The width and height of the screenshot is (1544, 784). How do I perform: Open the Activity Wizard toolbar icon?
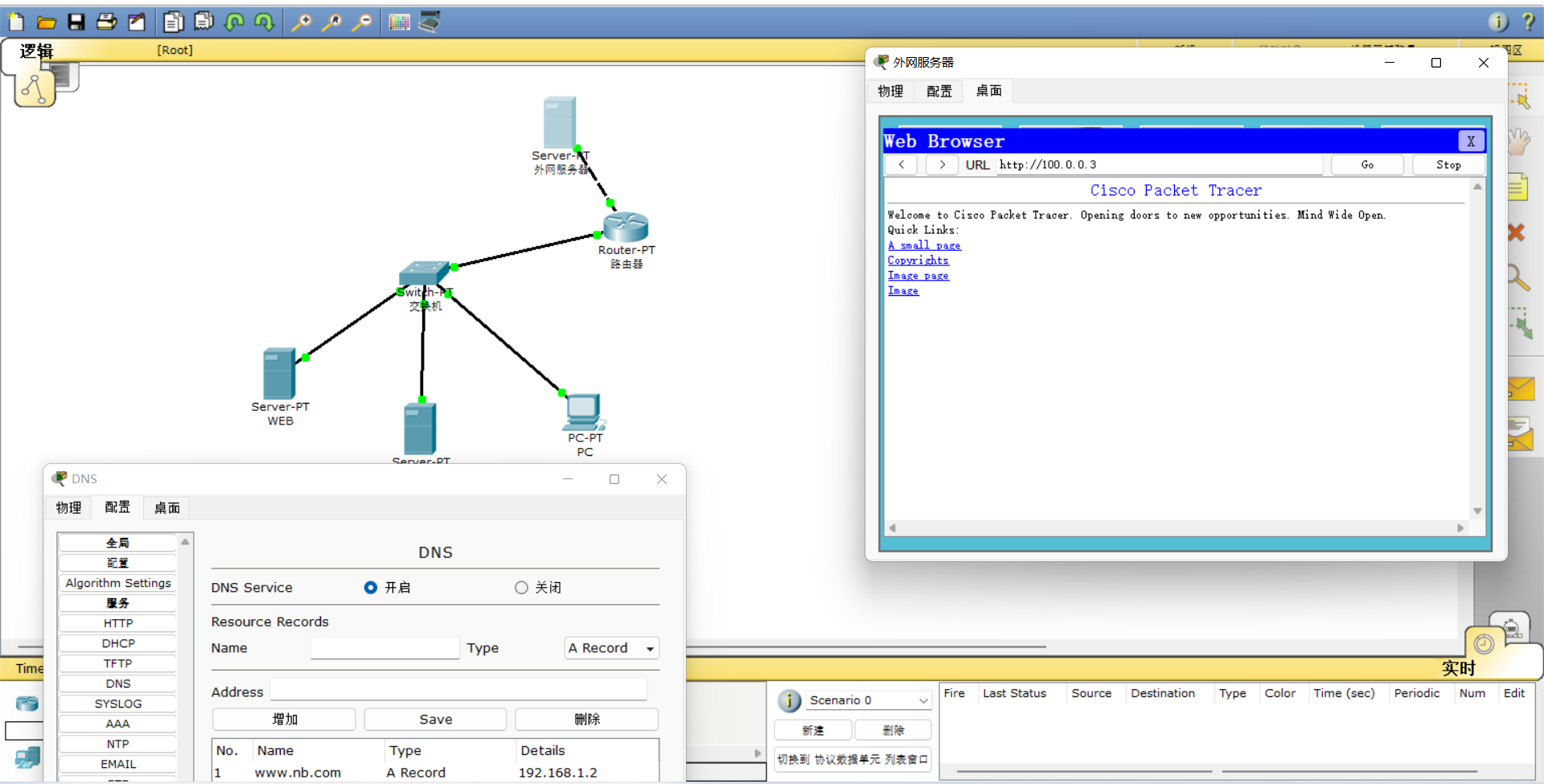137,22
